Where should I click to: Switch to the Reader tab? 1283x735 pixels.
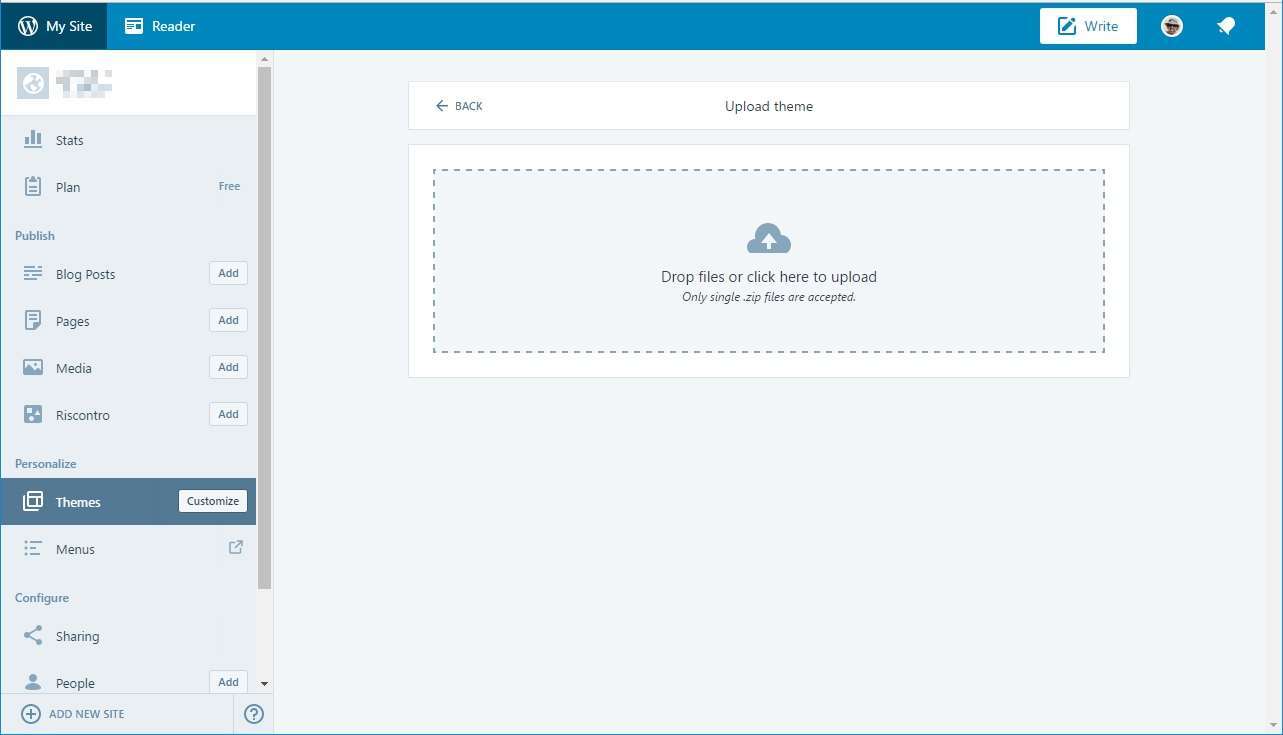coord(160,27)
